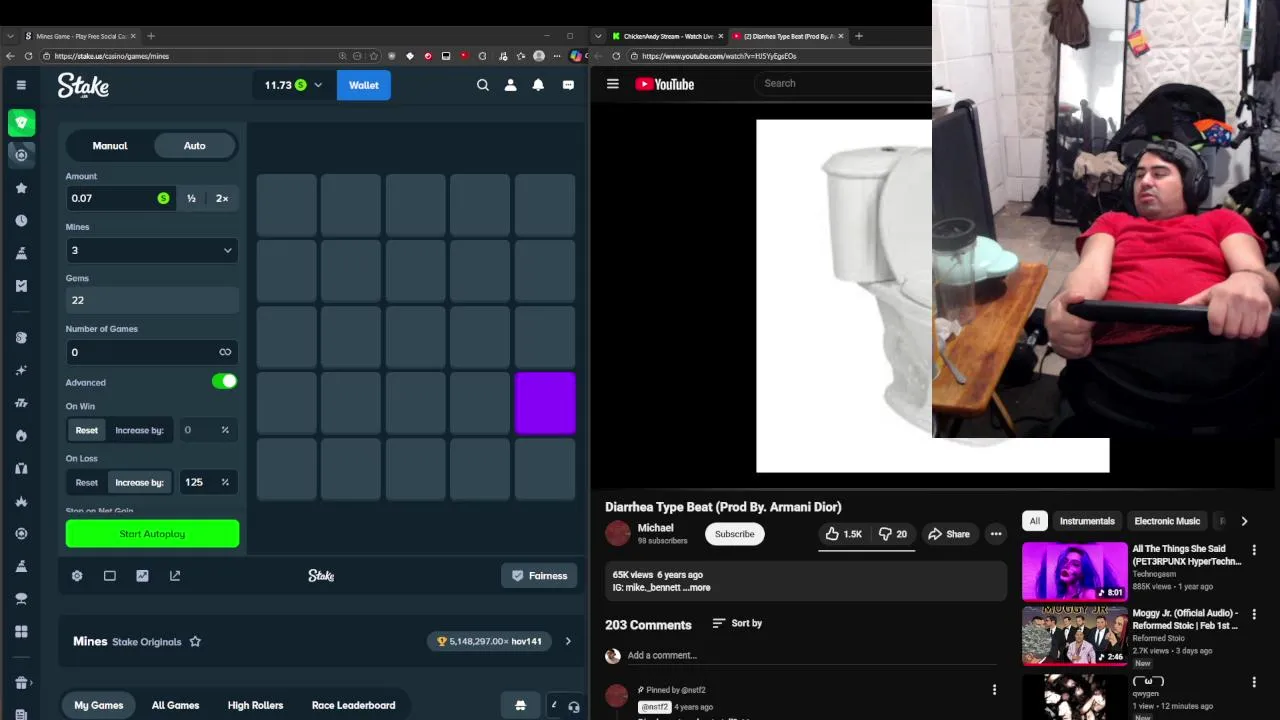This screenshot has width=1280, height=720.
Task: Expand the top-win arrow next to hov141
Action: 568,641
